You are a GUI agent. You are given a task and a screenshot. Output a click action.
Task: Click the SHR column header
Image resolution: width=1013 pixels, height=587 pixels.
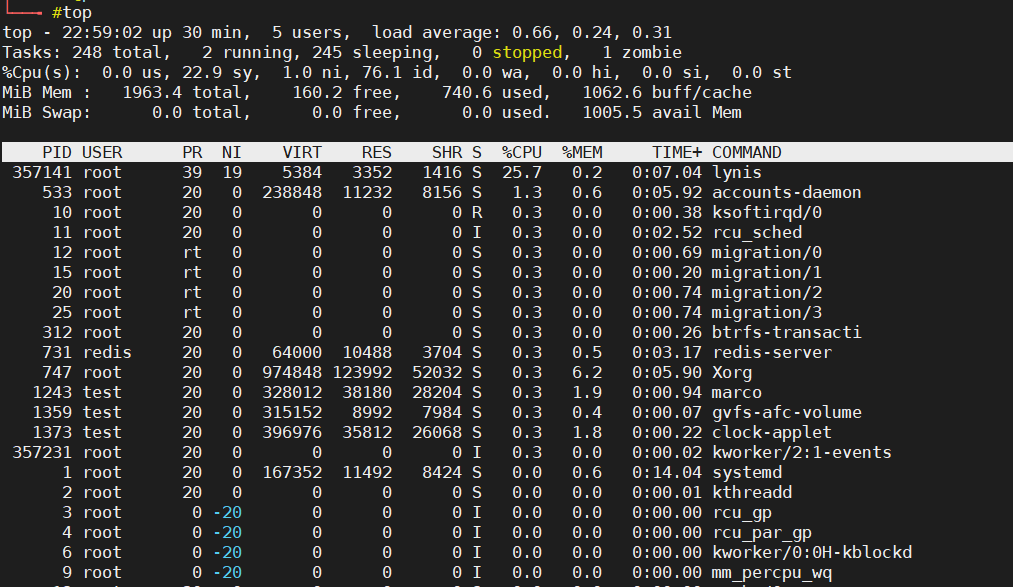447,152
